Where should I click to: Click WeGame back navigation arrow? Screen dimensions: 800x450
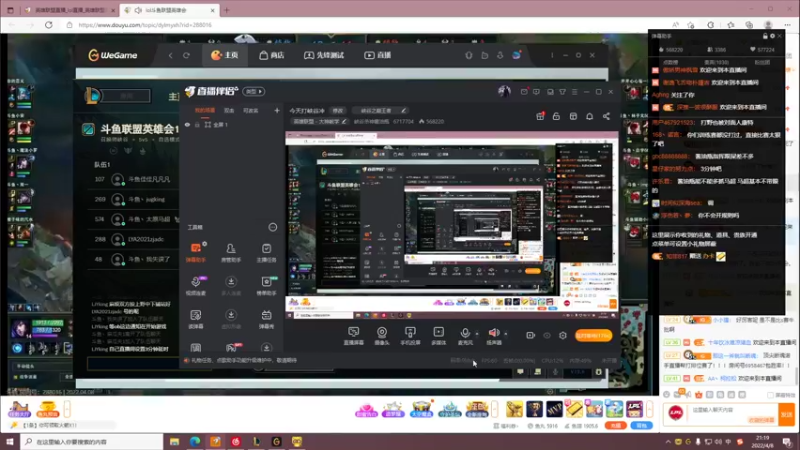[170, 55]
